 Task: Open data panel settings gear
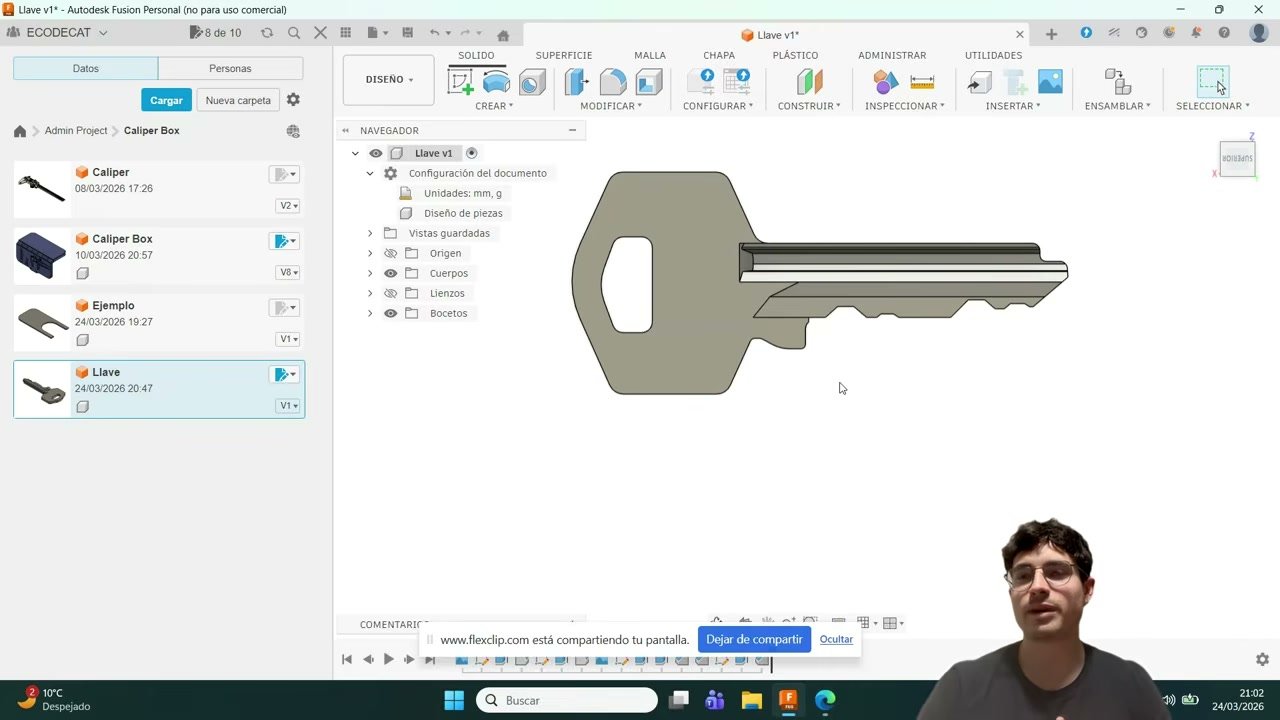[x=293, y=100]
